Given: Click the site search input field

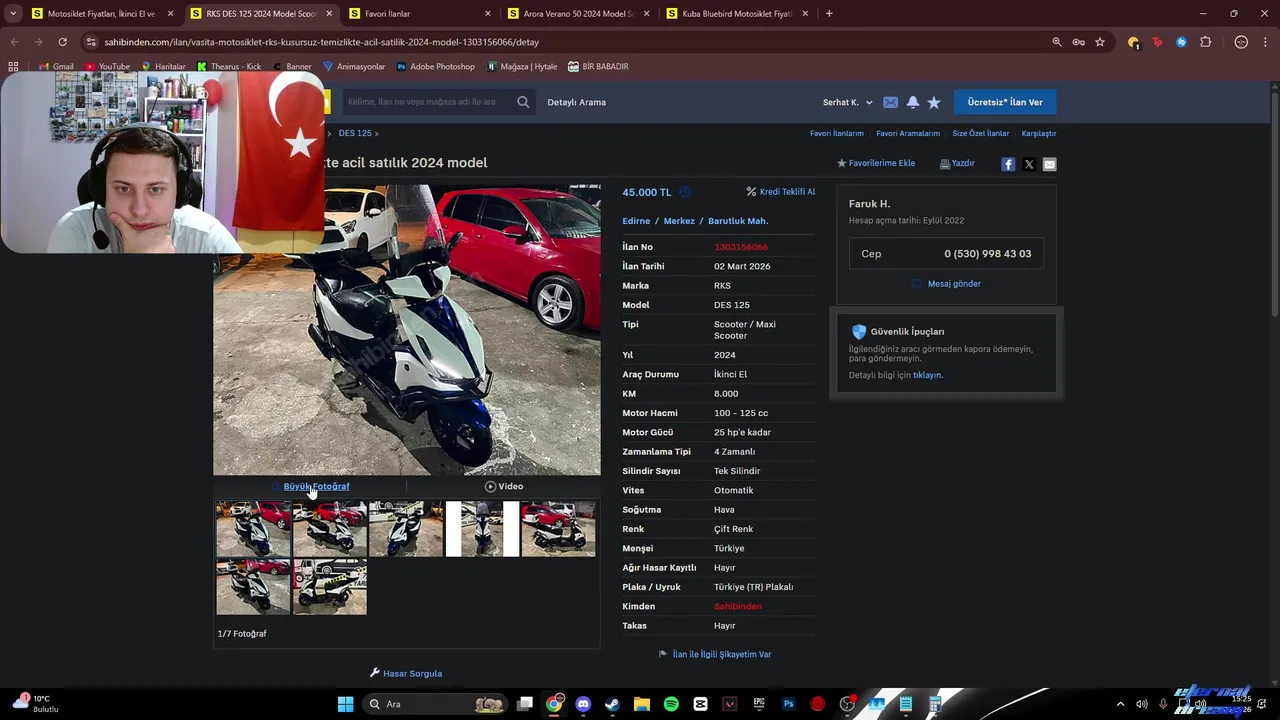Looking at the screenshot, I should 428,102.
